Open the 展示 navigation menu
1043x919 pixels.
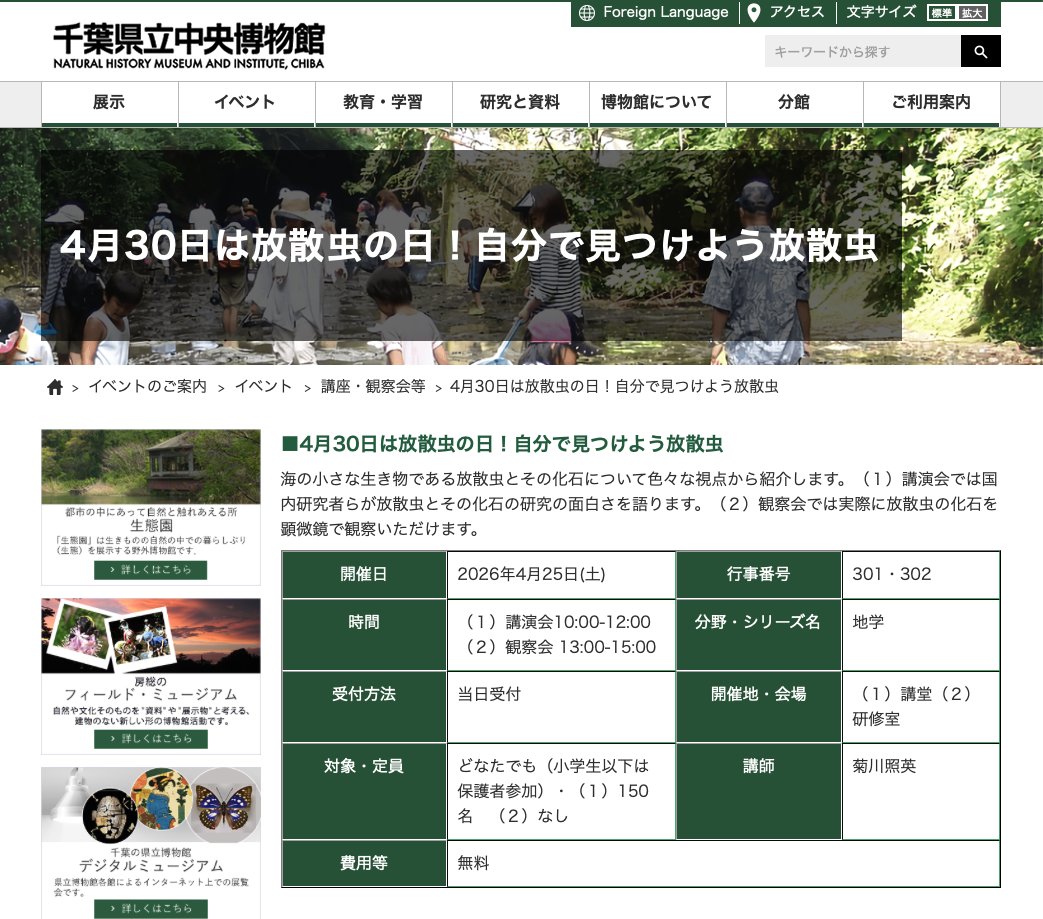coord(108,102)
